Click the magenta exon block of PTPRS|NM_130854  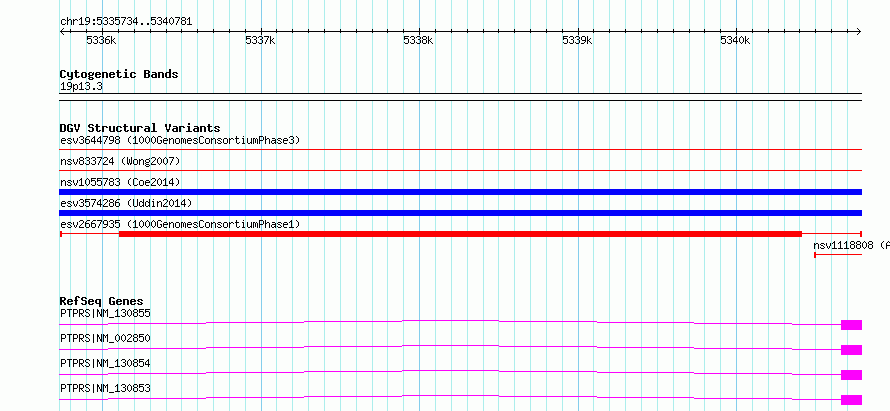tap(851, 375)
